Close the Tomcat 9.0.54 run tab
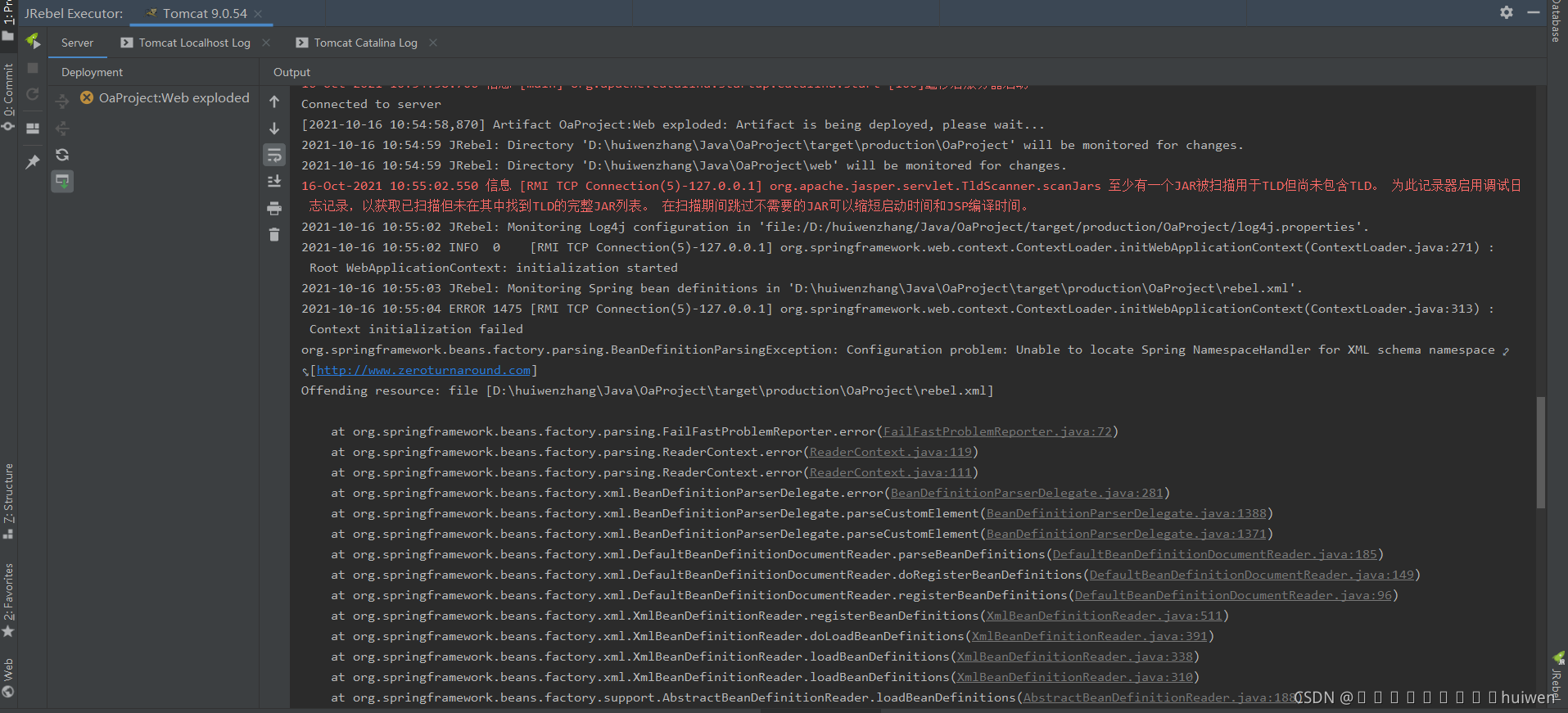1568x713 pixels. coord(258,13)
